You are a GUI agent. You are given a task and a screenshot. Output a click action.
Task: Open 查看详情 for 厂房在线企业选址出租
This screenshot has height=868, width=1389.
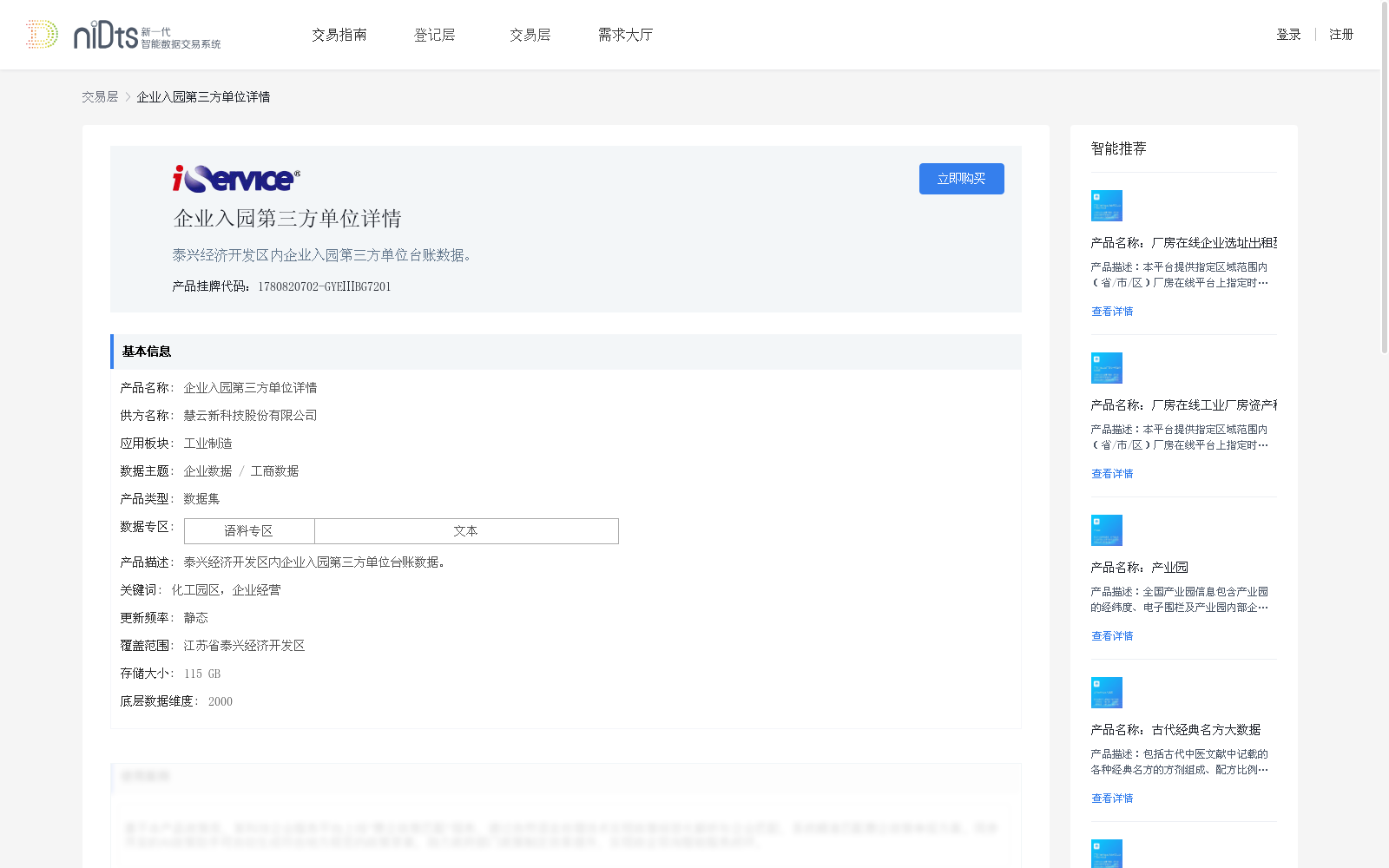[x=1112, y=312]
